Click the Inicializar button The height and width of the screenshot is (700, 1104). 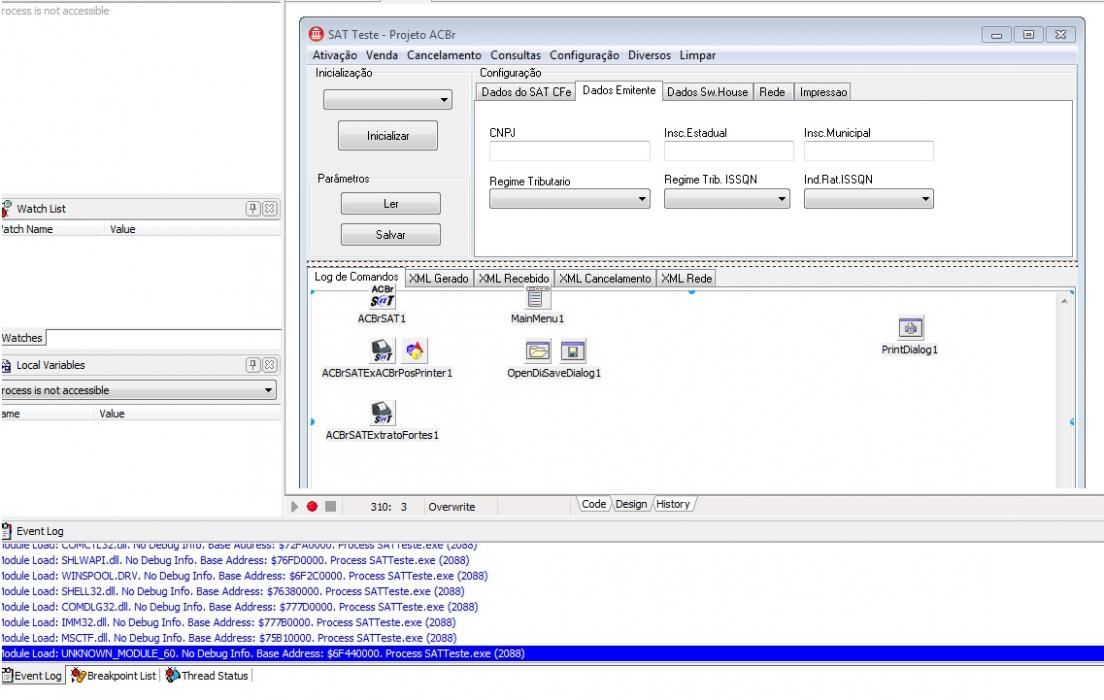[388, 135]
